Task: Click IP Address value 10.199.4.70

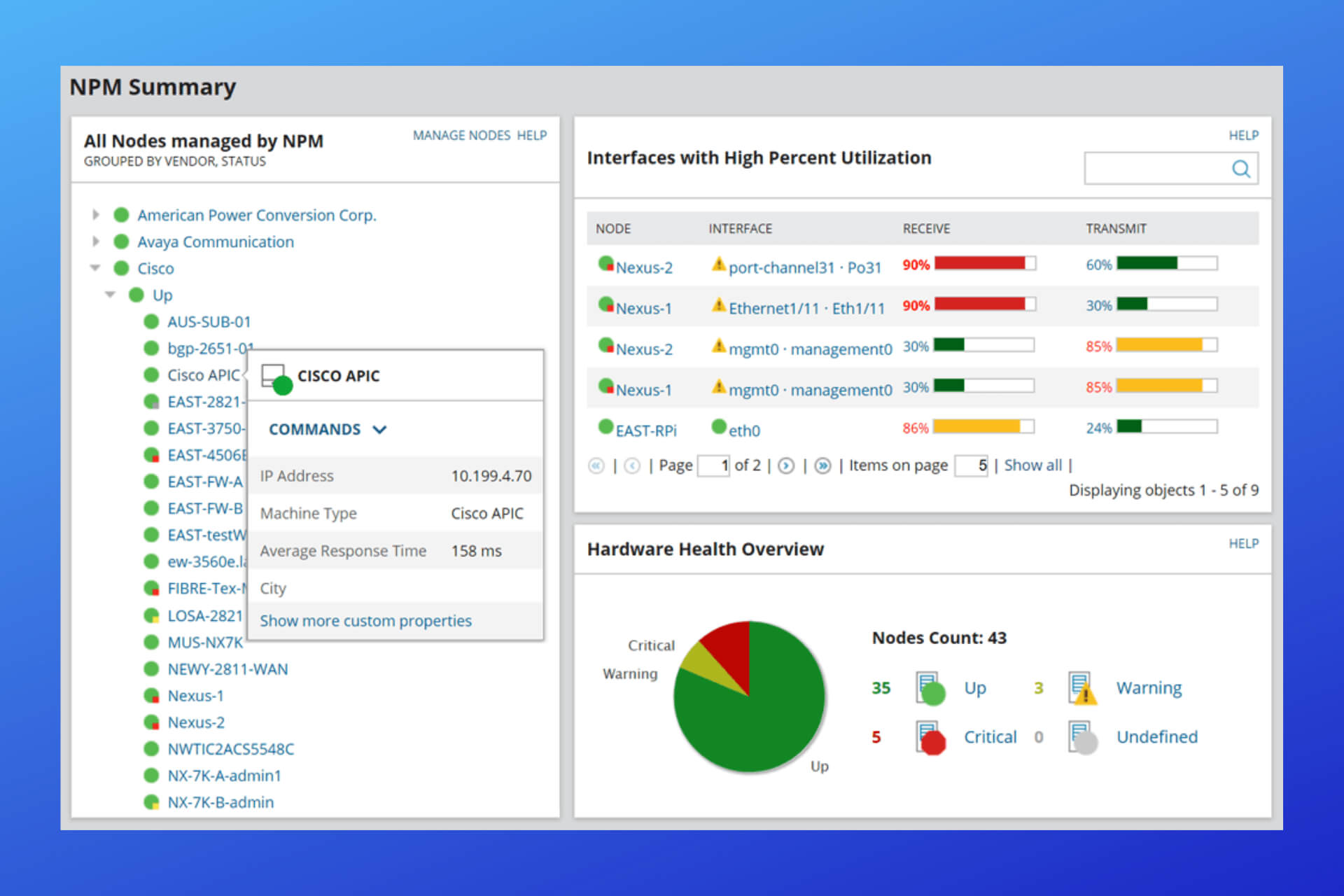Action: coord(491,476)
